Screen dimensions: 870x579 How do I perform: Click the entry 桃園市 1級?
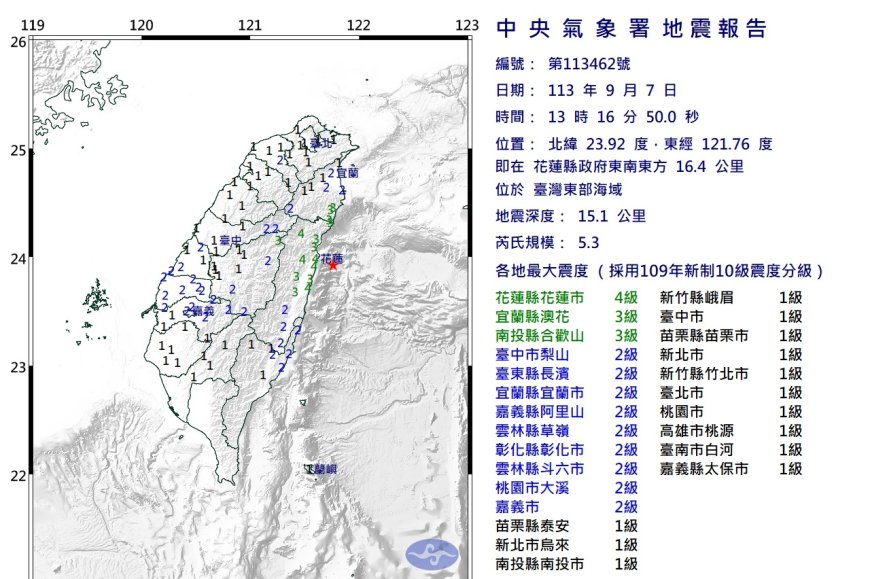[x=731, y=412]
